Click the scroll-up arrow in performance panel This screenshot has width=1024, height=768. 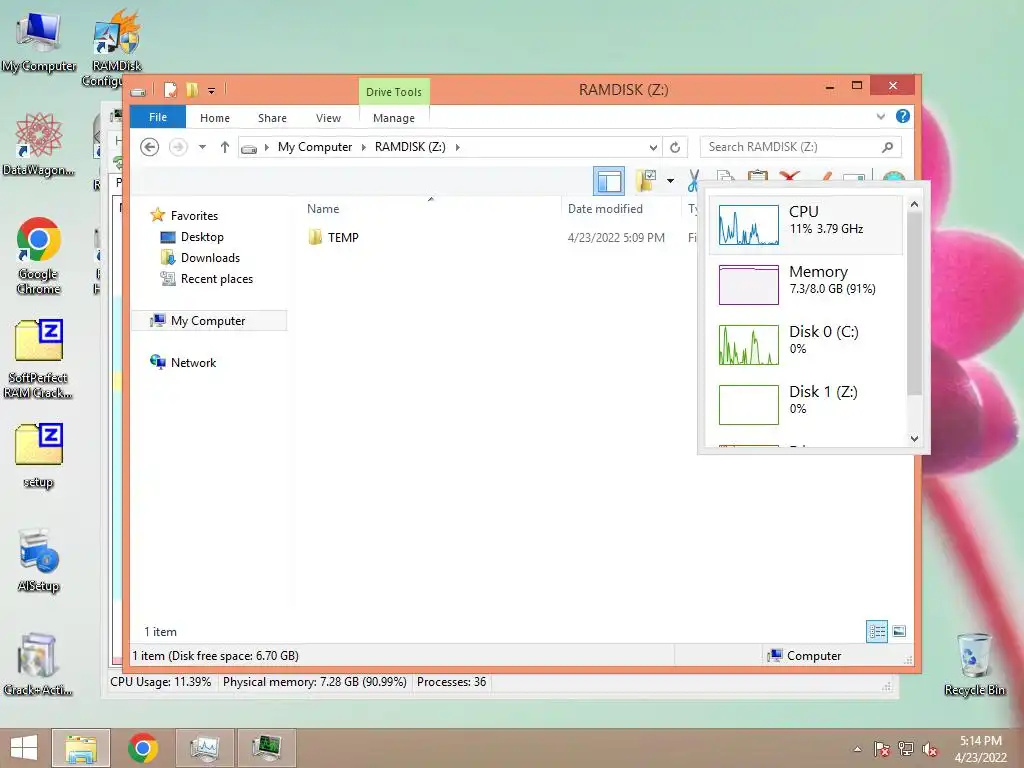pos(914,204)
